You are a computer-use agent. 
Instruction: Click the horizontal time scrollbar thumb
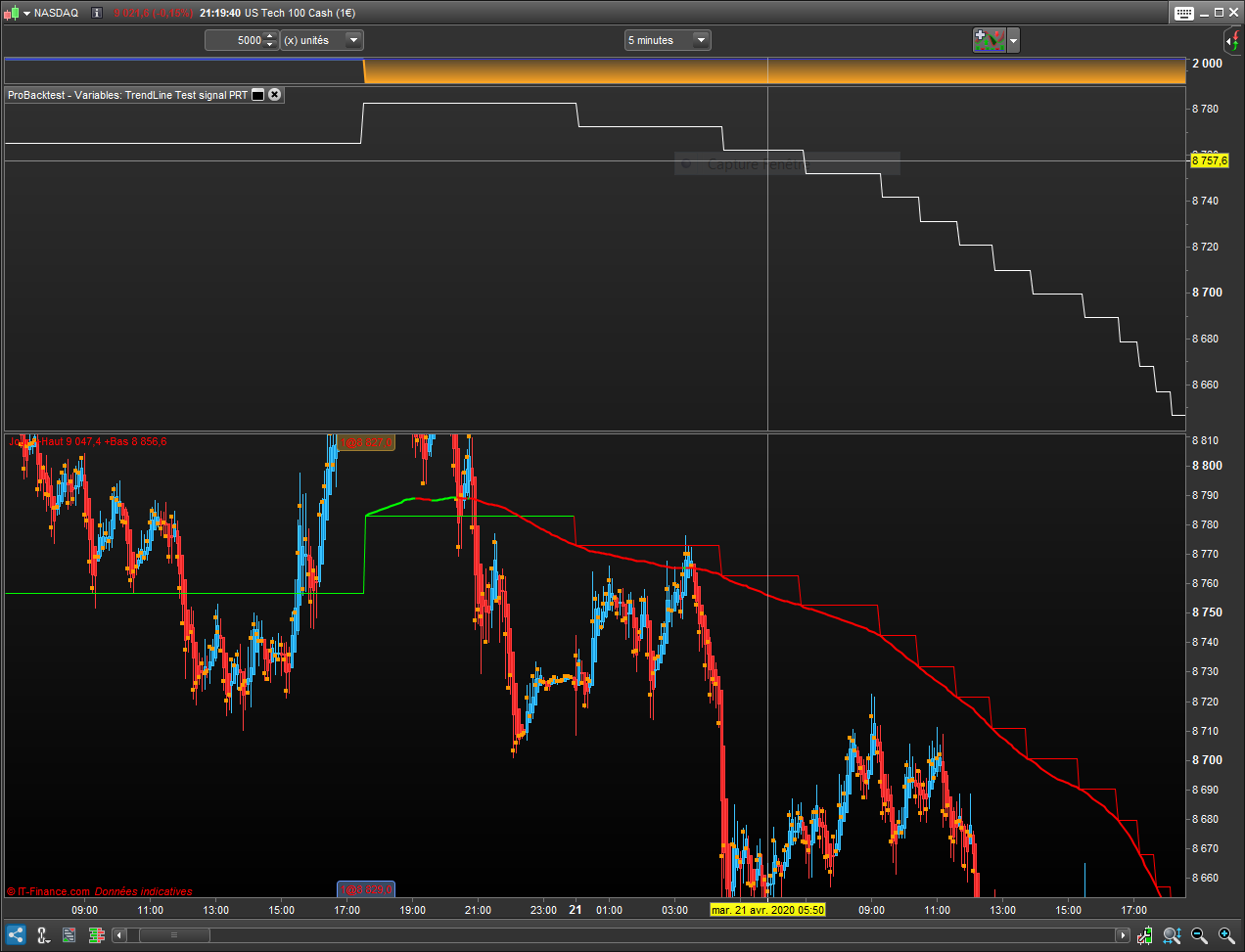174,935
